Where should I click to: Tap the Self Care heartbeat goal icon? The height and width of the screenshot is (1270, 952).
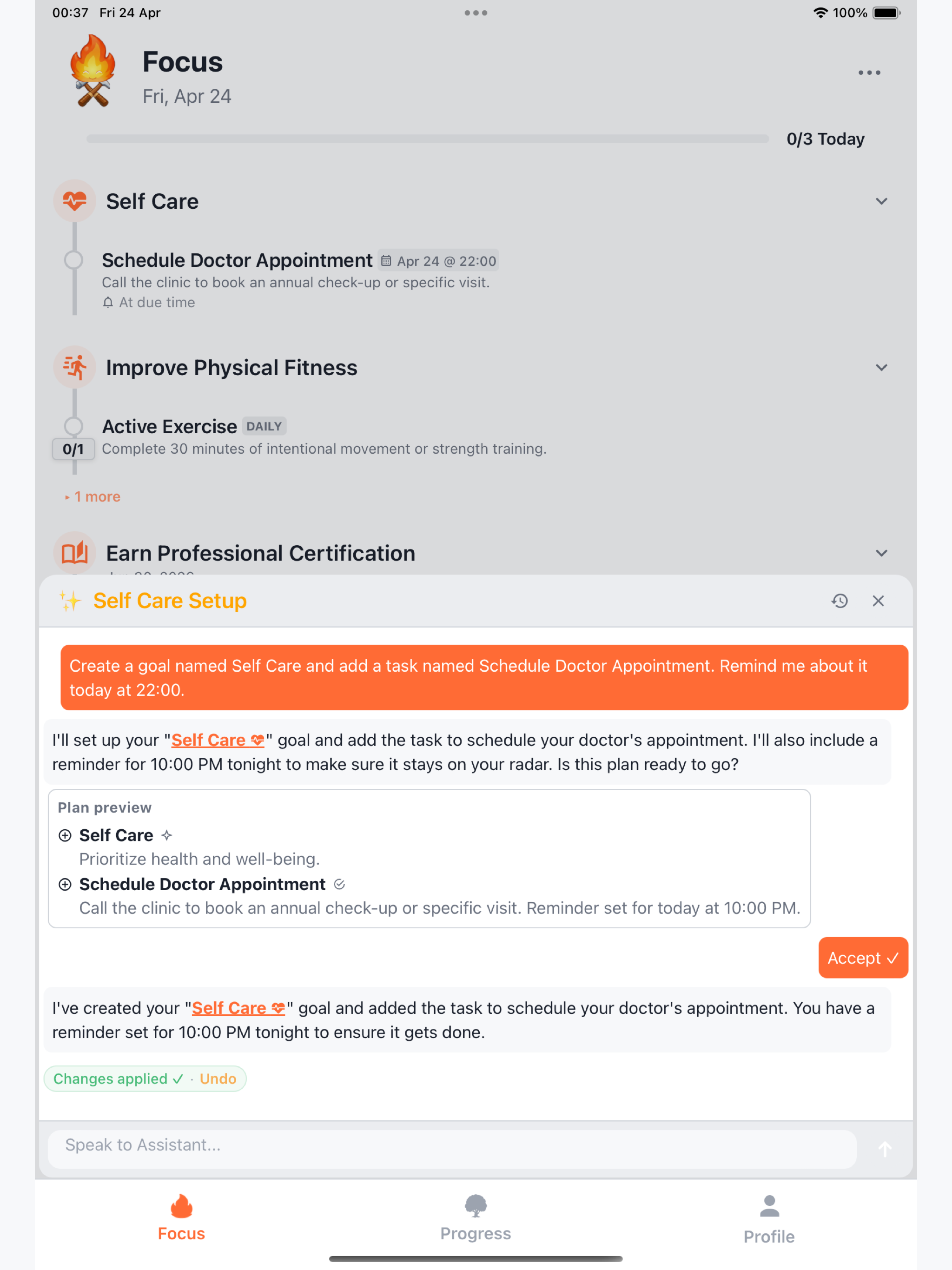click(75, 201)
